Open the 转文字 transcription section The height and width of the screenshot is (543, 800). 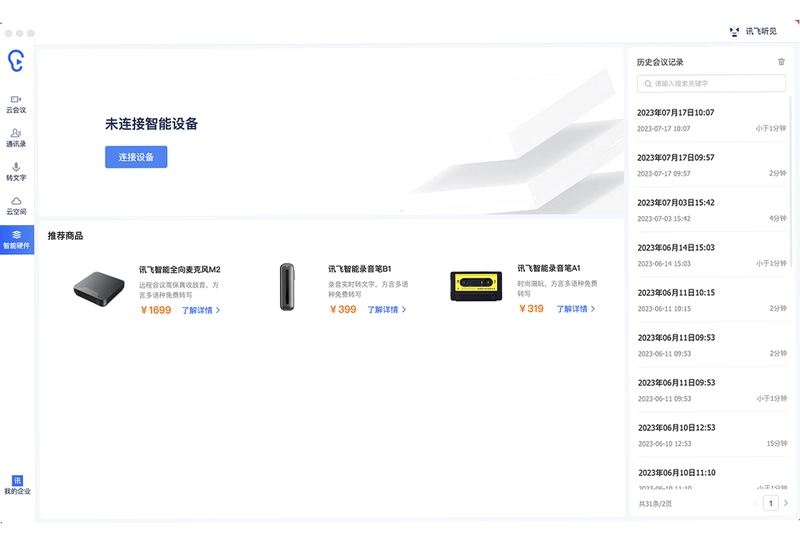pos(16,172)
